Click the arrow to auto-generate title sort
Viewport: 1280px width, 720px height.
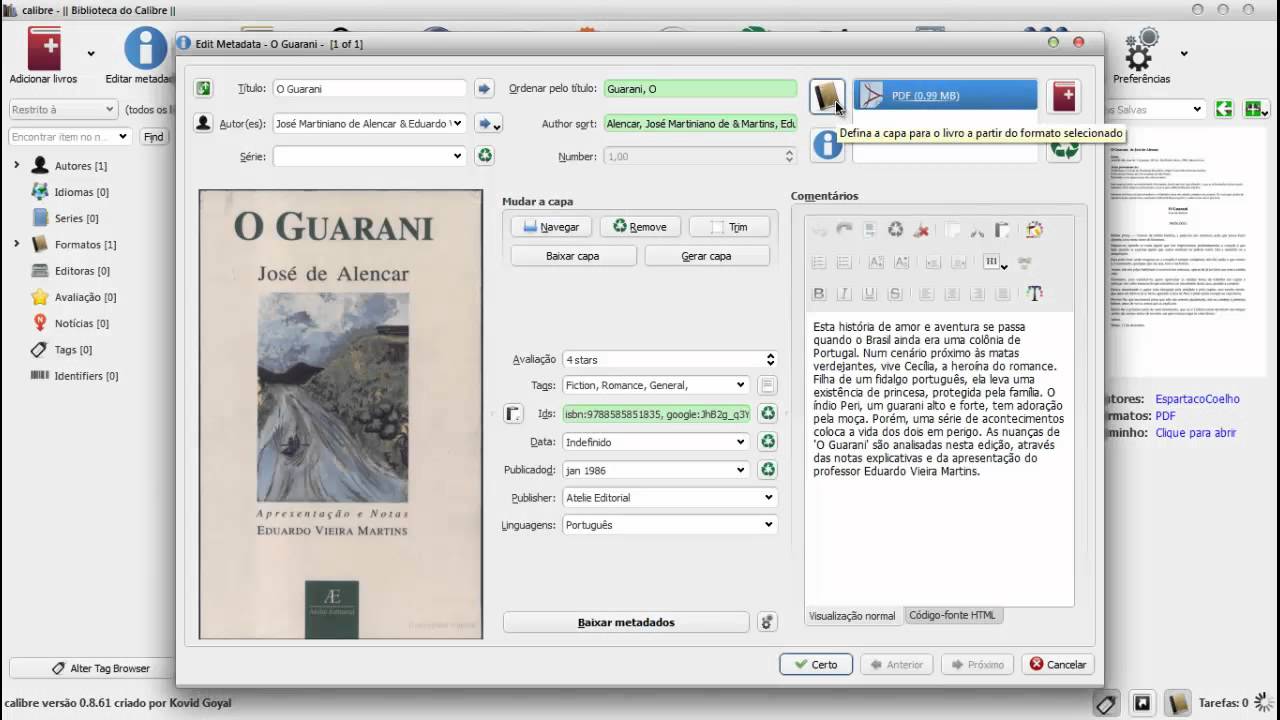pos(484,89)
